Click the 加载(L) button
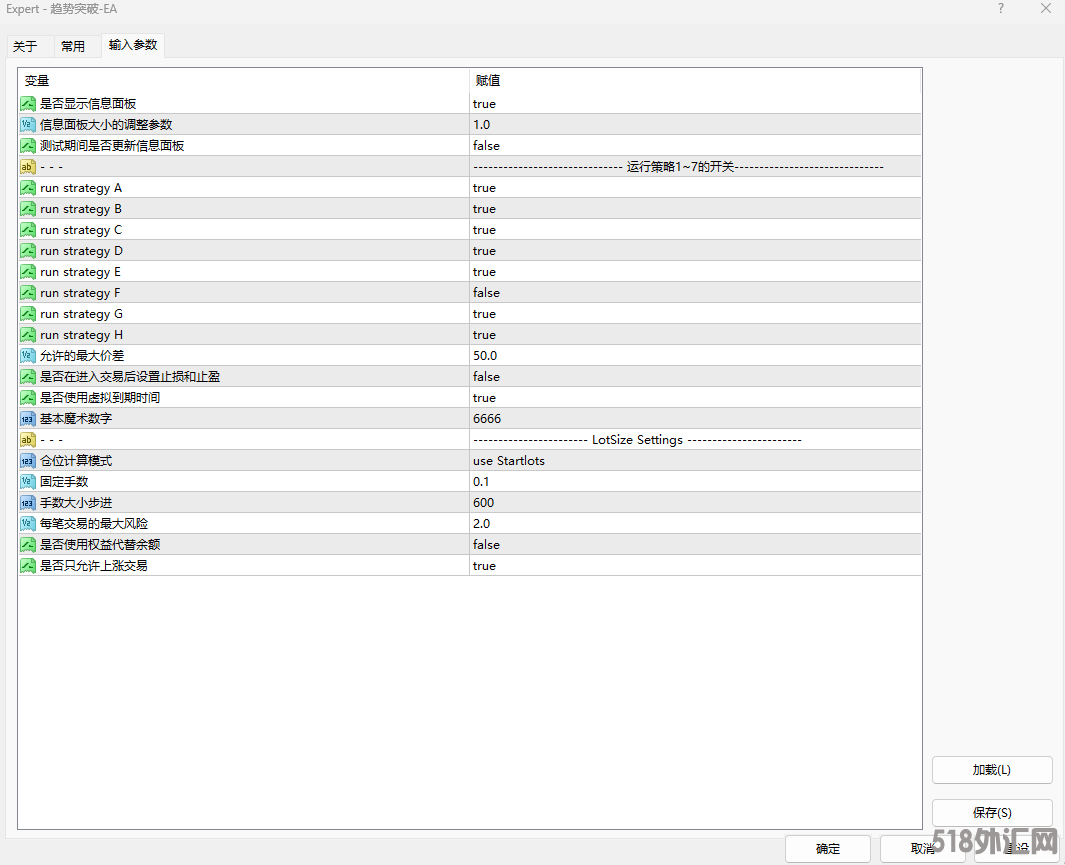The image size is (1065, 865). [992, 770]
